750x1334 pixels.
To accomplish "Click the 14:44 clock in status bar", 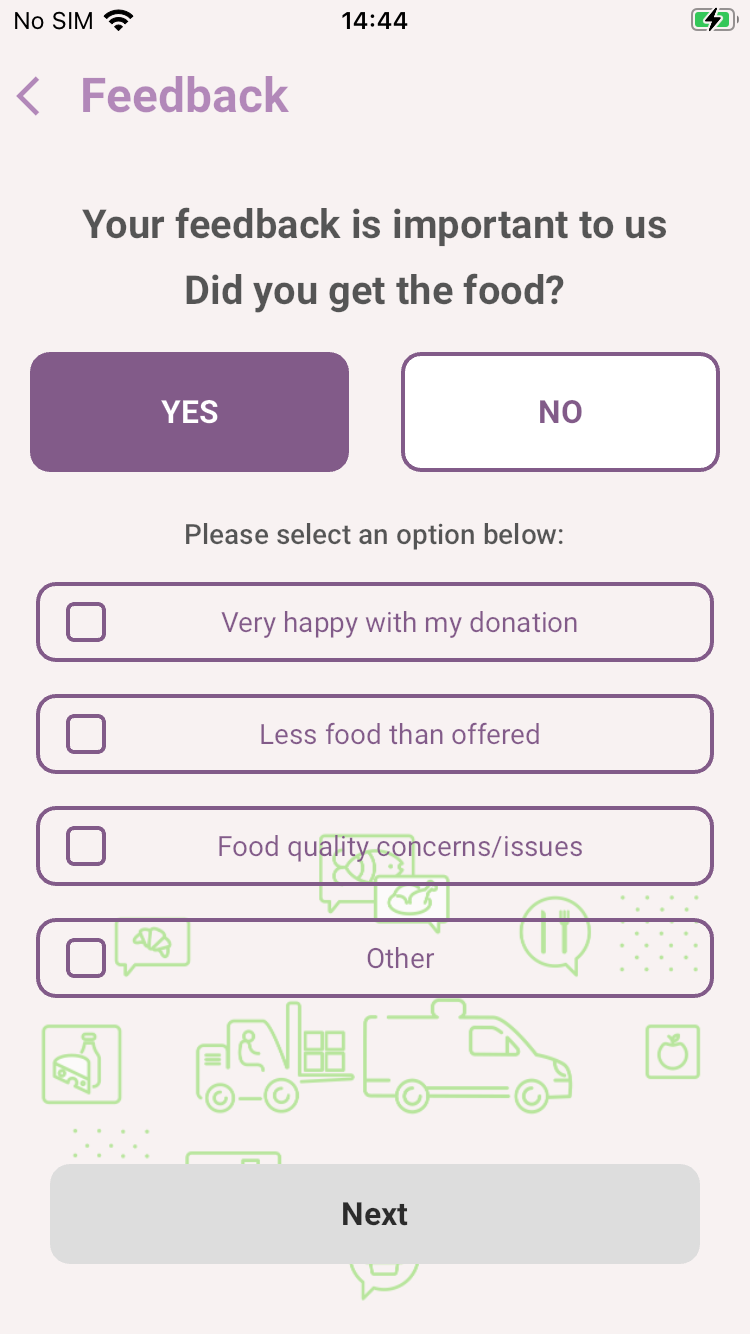I will (374, 21).
